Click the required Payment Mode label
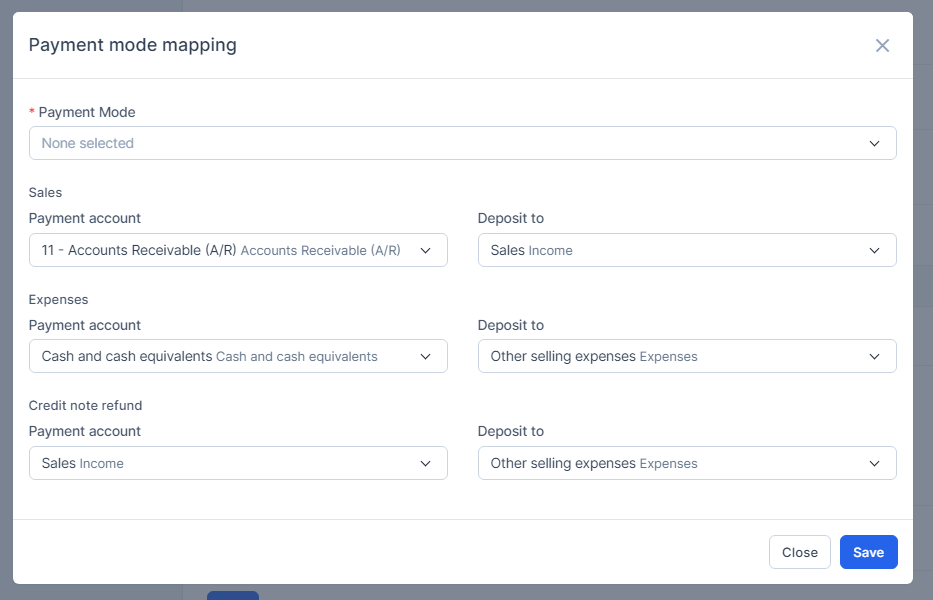Image resolution: width=933 pixels, height=600 pixels. 86,112
